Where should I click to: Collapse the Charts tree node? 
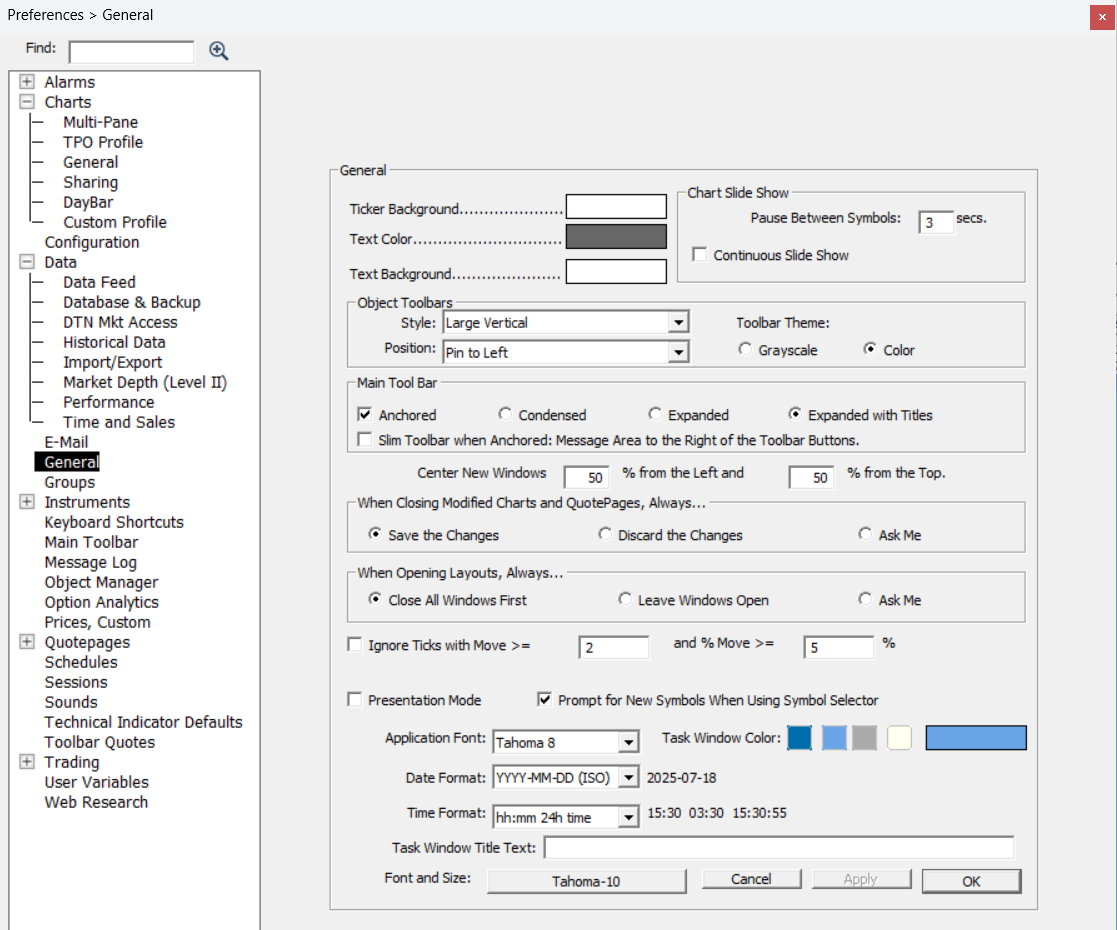pos(27,102)
